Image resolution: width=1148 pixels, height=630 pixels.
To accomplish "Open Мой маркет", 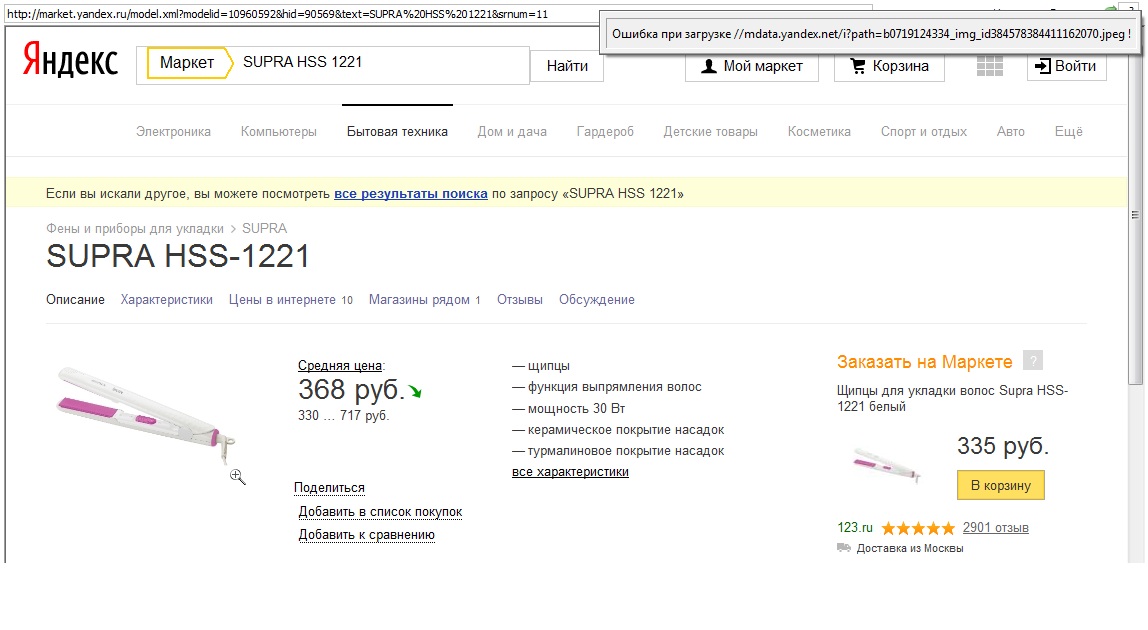I will click(x=752, y=66).
